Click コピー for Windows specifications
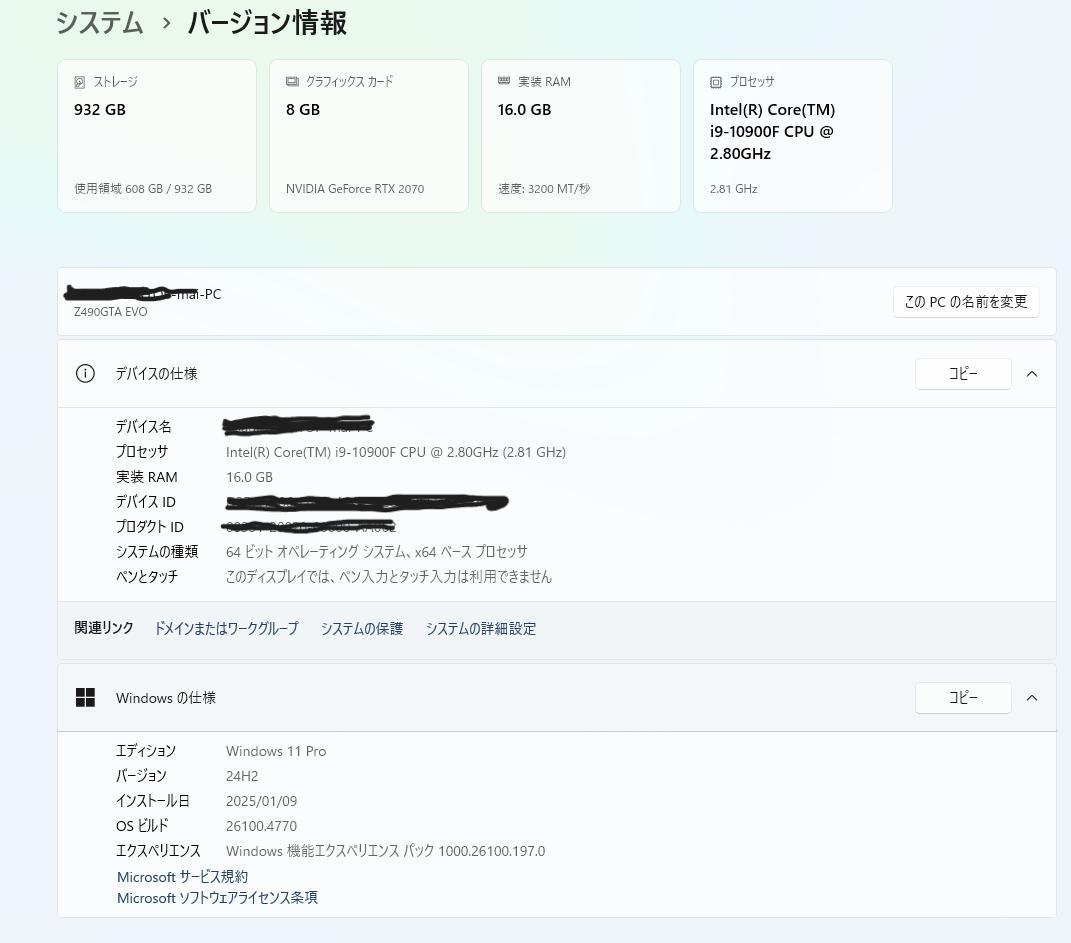The width and height of the screenshot is (1071, 943). 962,698
